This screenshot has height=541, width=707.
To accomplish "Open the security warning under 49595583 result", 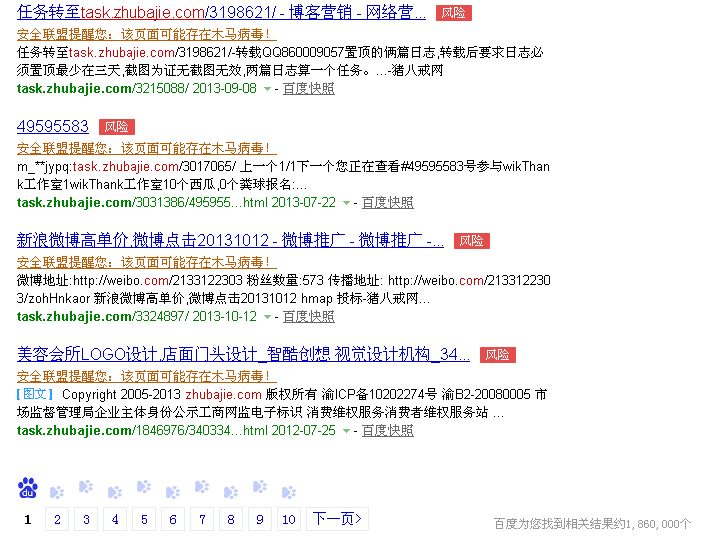I will 147,148.
